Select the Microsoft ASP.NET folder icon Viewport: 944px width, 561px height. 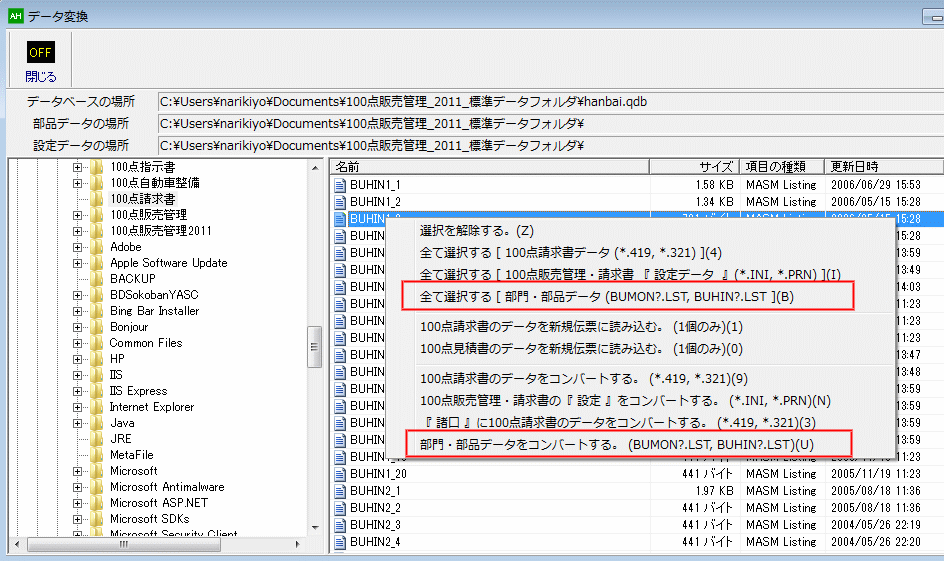96,503
